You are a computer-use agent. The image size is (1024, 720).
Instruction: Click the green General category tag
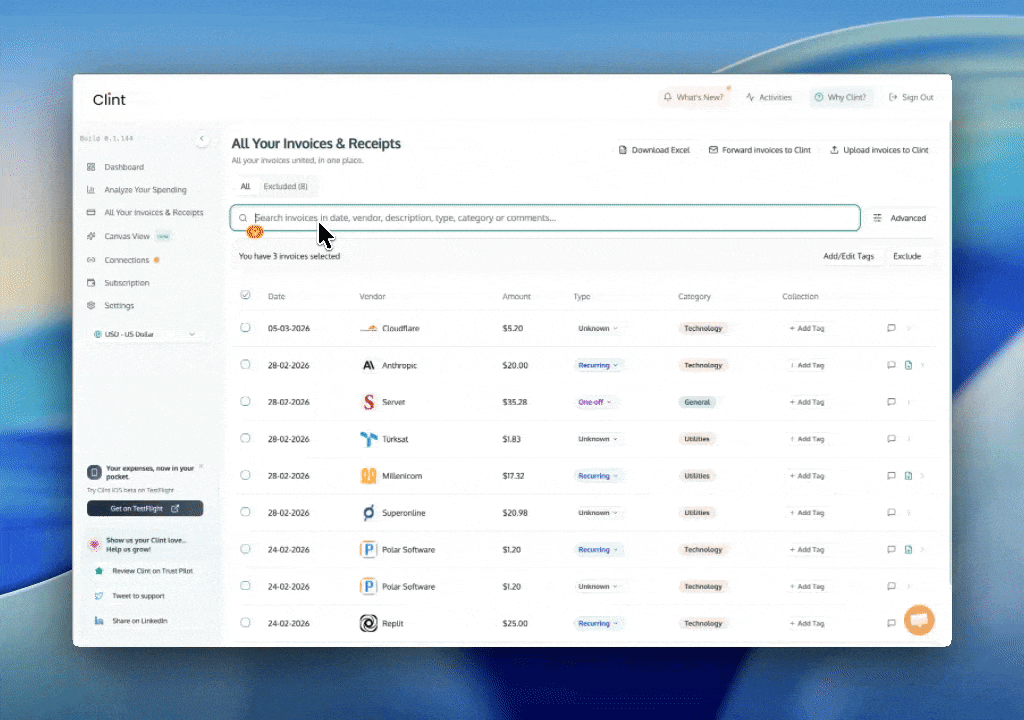[x=697, y=402]
